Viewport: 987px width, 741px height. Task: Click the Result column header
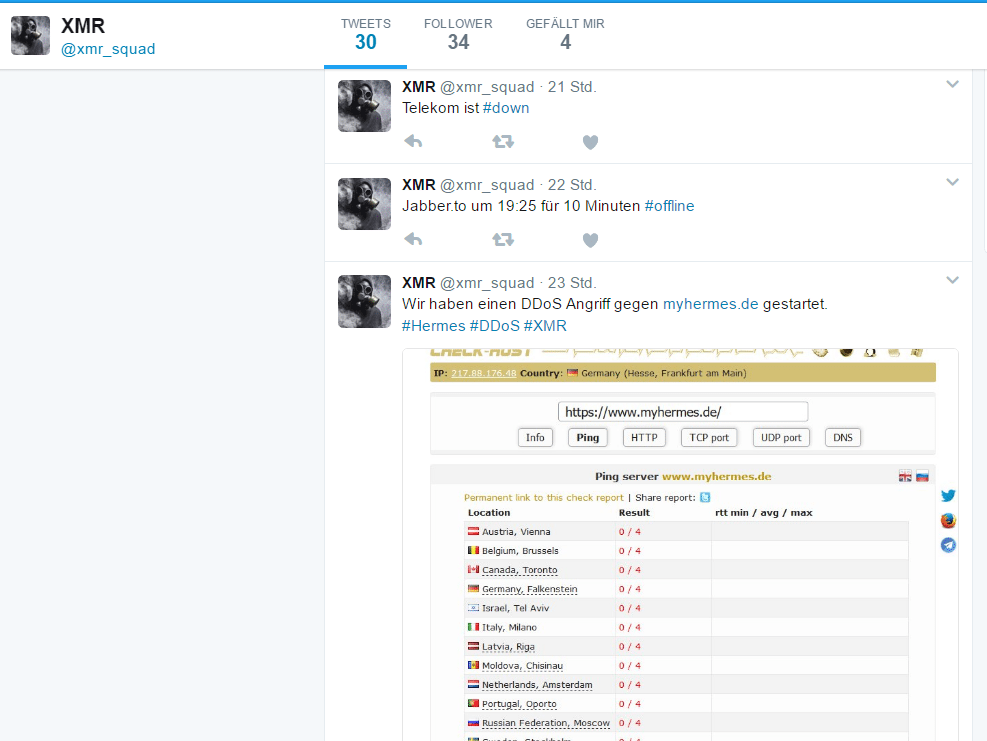coord(634,512)
